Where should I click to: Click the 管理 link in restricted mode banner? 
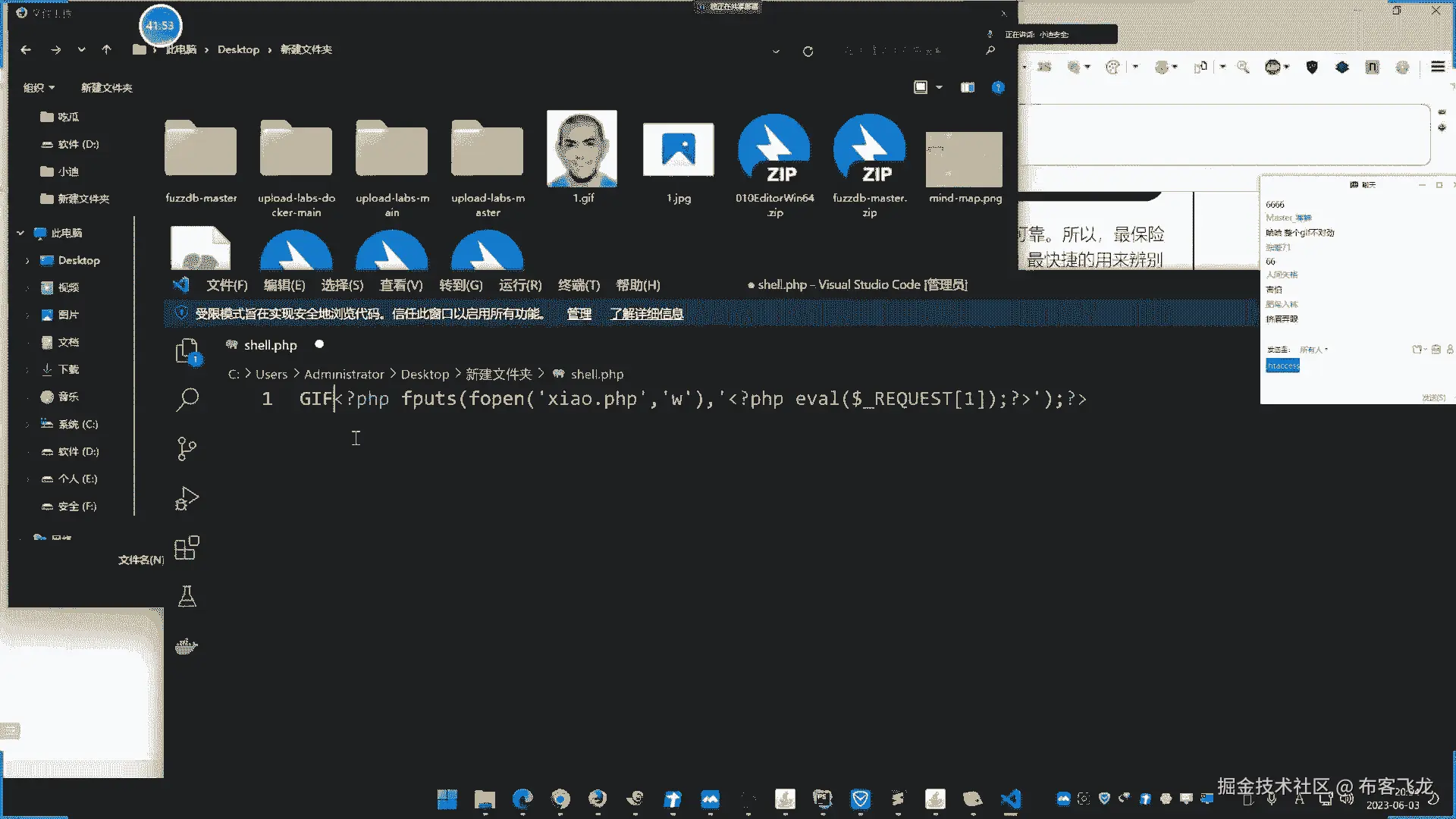(x=579, y=313)
